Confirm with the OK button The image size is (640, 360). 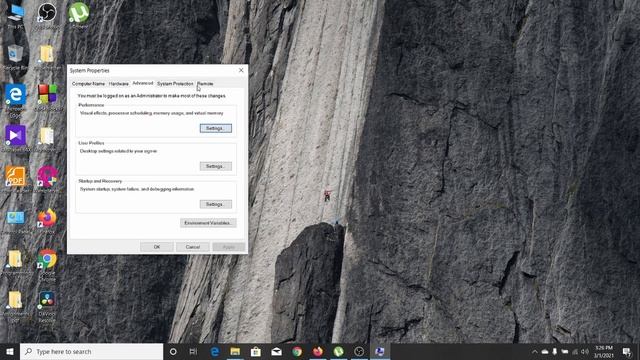pos(157,247)
